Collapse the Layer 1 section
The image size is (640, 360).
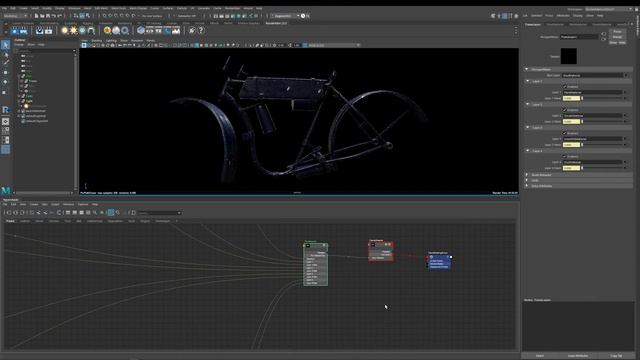pos(528,81)
